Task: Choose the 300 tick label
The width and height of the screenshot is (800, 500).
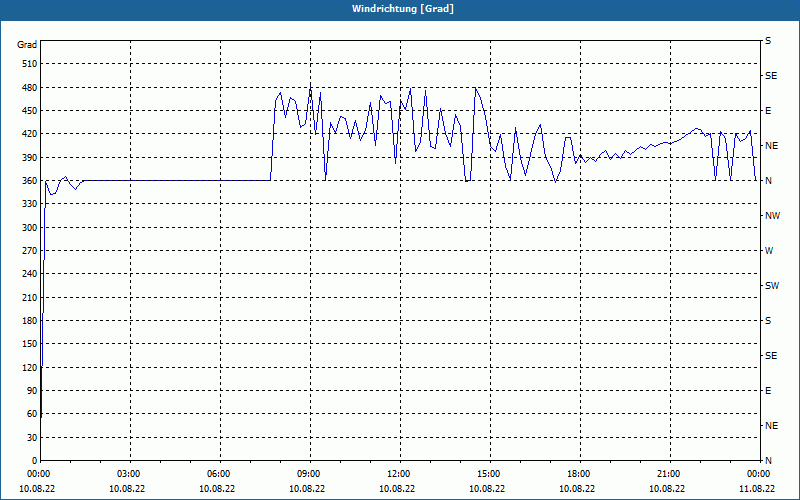Action: point(30,228)
